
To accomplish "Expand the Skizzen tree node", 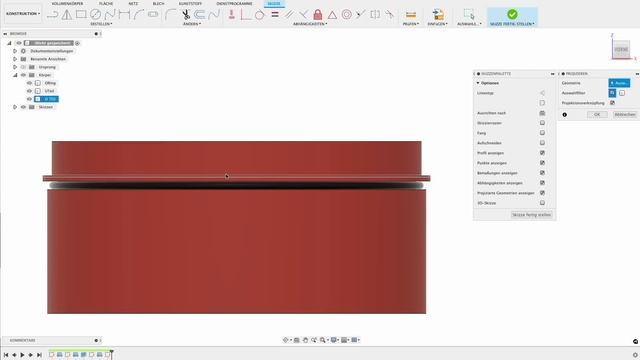I will [15, 107].
